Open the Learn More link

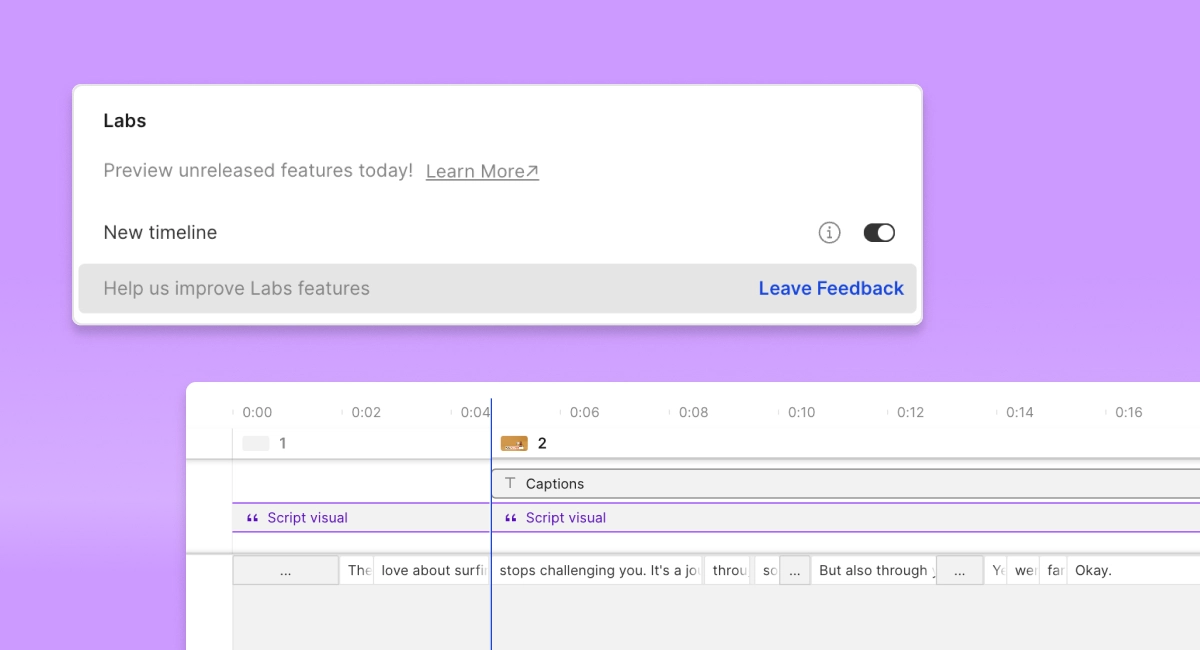click(x=482, y=171)
